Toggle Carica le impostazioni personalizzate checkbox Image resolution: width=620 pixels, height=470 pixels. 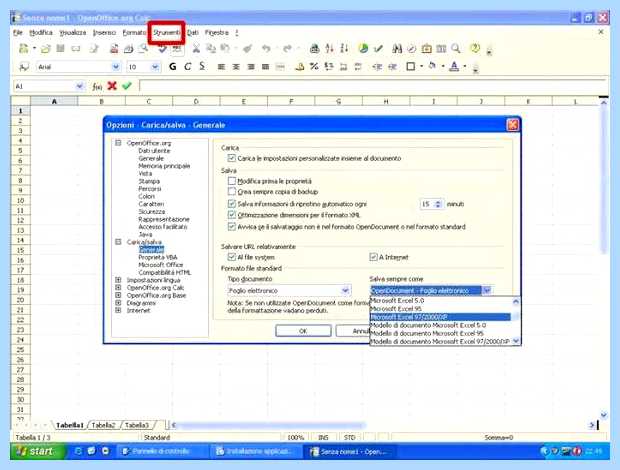(x=232, y=158)
